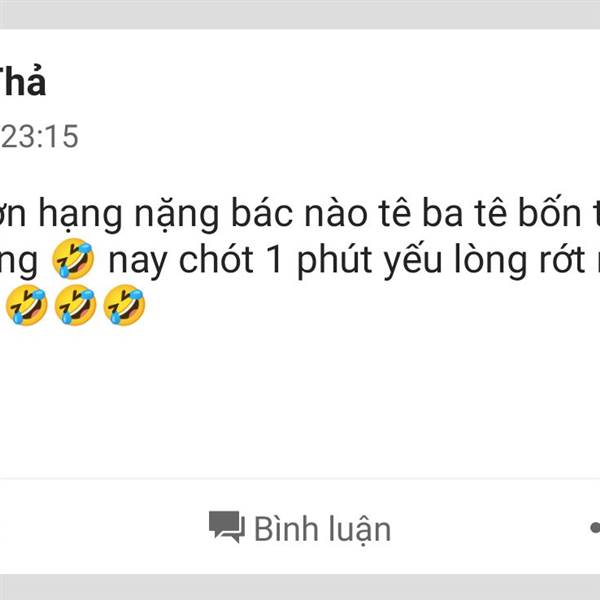Click the gray separator bar above the post

(300, 14)
